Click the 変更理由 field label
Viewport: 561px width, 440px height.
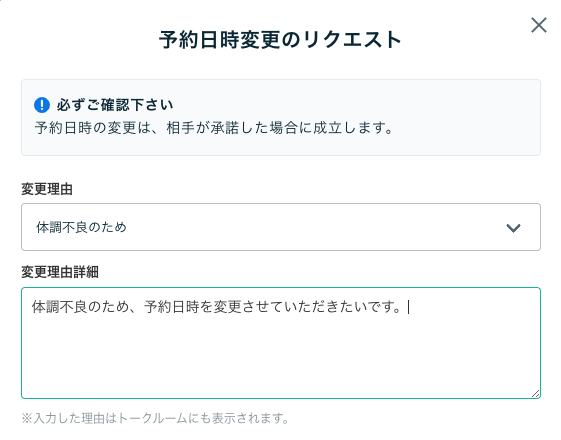click(47, 189)
